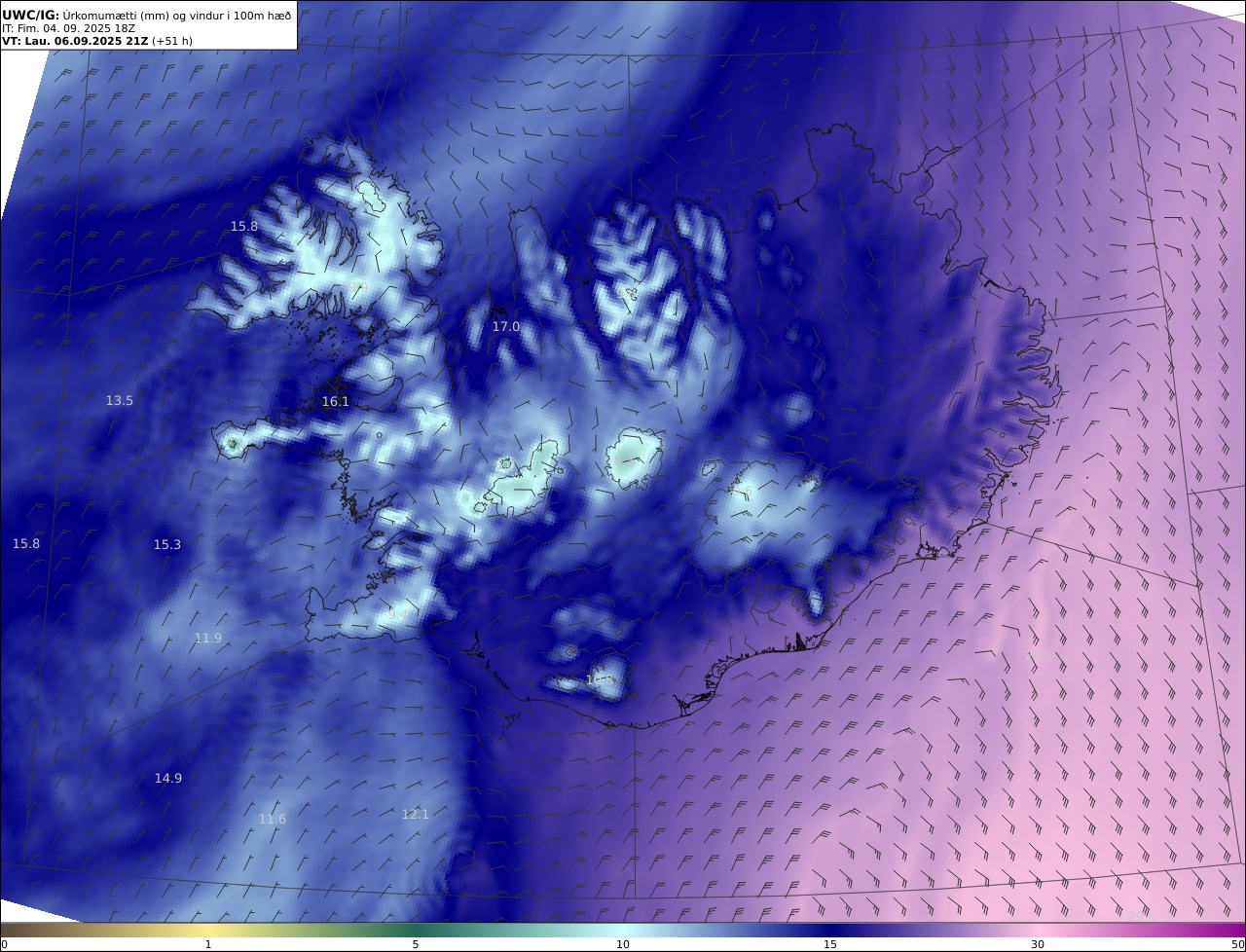Viewport: 1246px width, 952px height.
Task: Click the valid time "VT: Lau. 06.09.2025 21Z"
Action: tap(75, 41)
